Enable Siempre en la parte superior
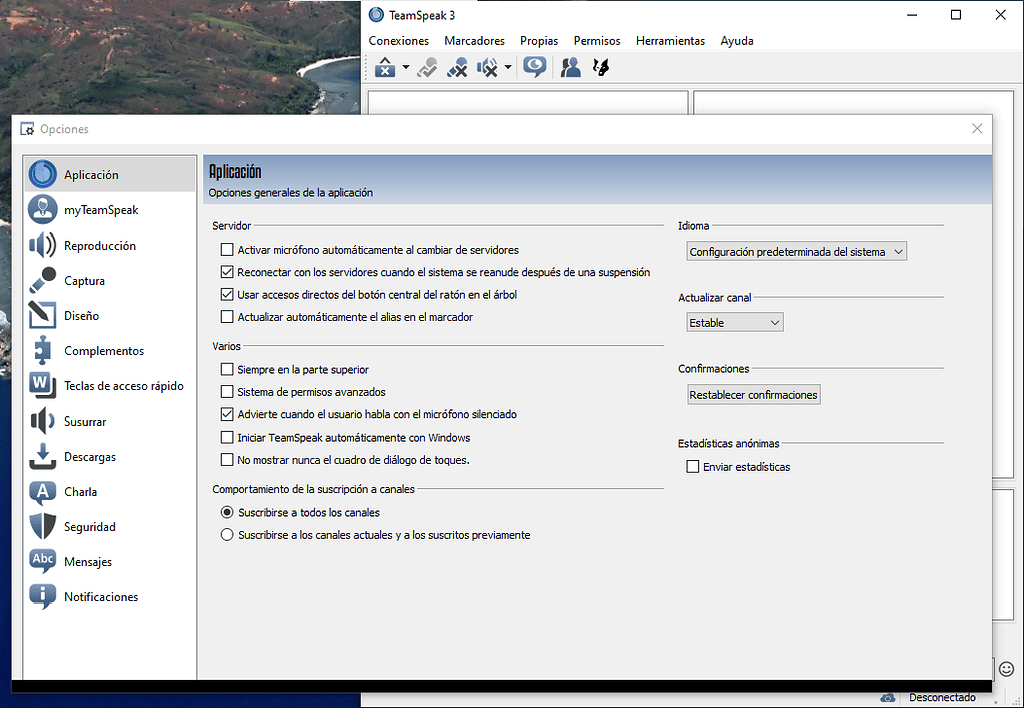The width and height of the screenshot is (1024, 708). click(227, 370)
